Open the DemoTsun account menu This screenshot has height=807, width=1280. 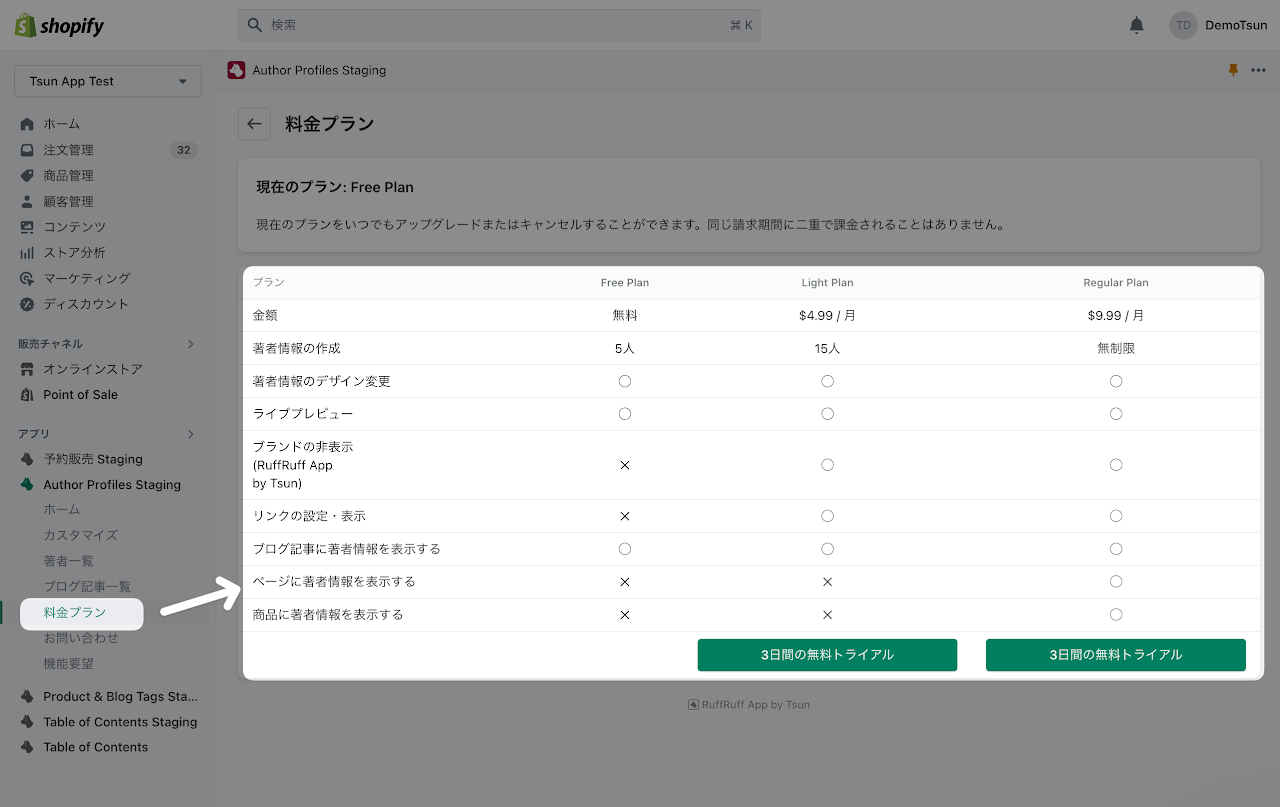pos(1219,25)
